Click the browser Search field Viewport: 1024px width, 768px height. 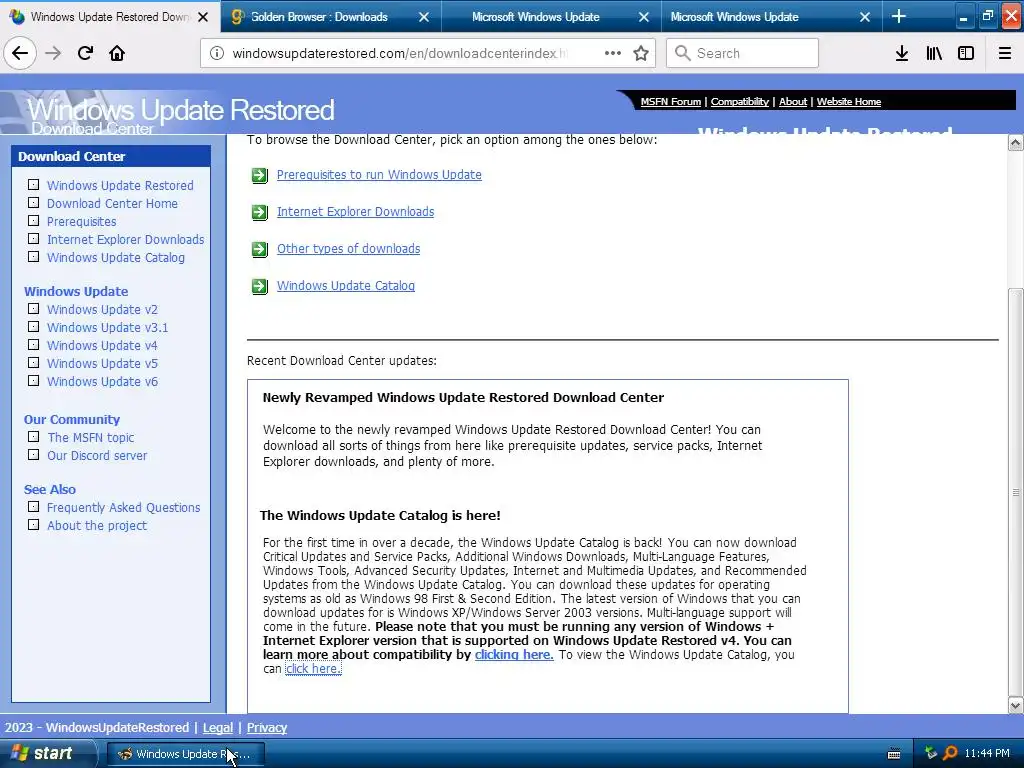click(x=743, y=54)
